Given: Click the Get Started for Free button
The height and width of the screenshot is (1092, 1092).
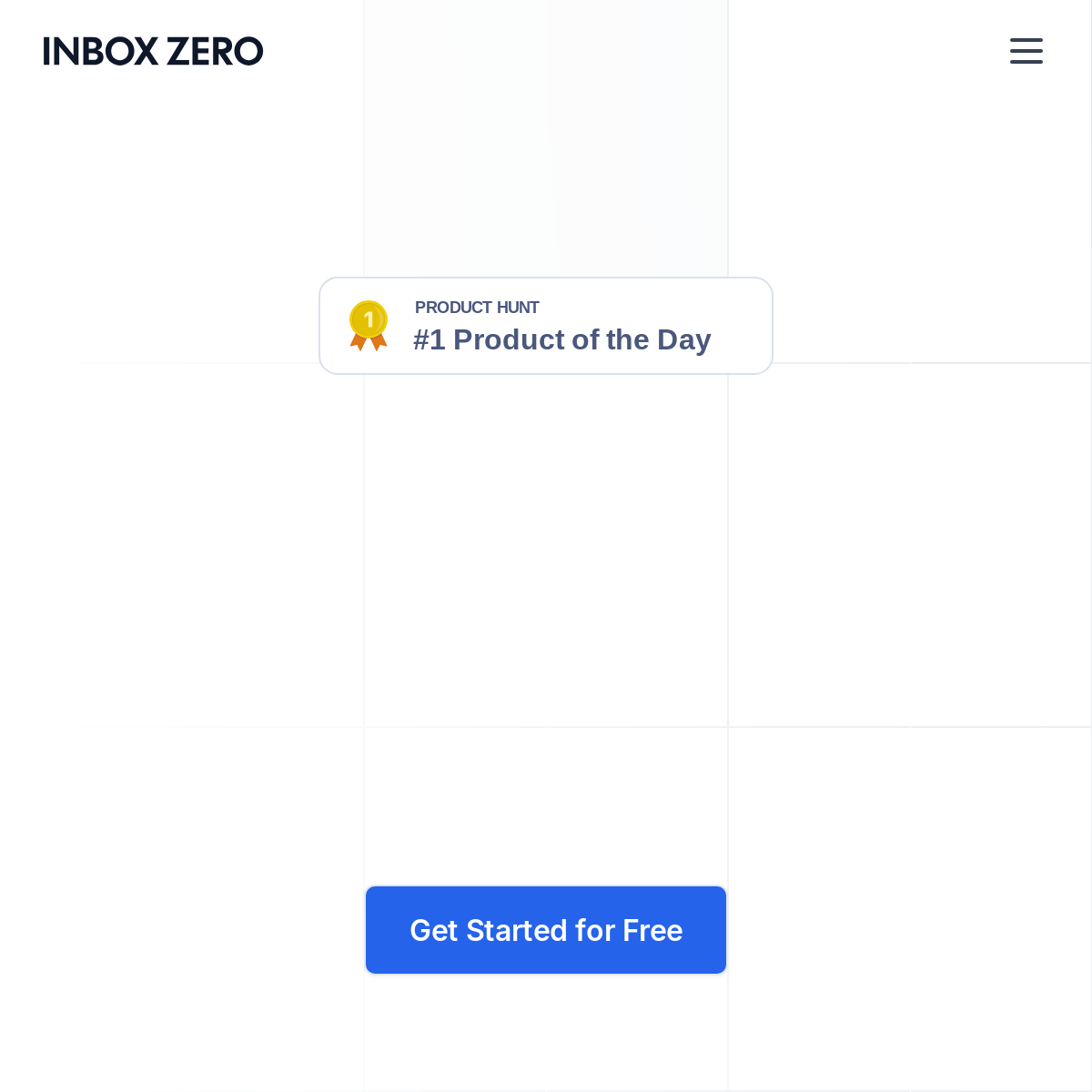Looking at the screenshot, I should (x=546, y=930).
